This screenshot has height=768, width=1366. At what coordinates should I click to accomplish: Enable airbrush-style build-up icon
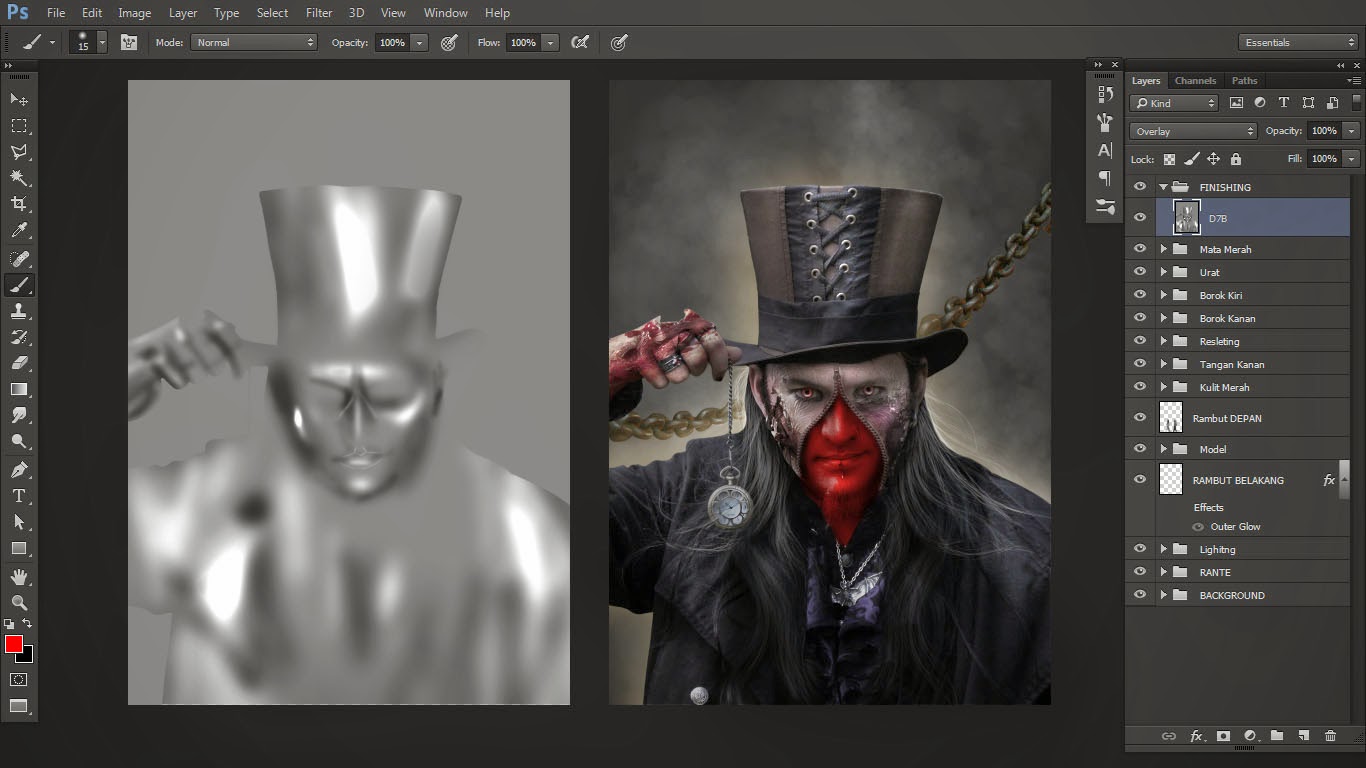[x=580, y=43]
